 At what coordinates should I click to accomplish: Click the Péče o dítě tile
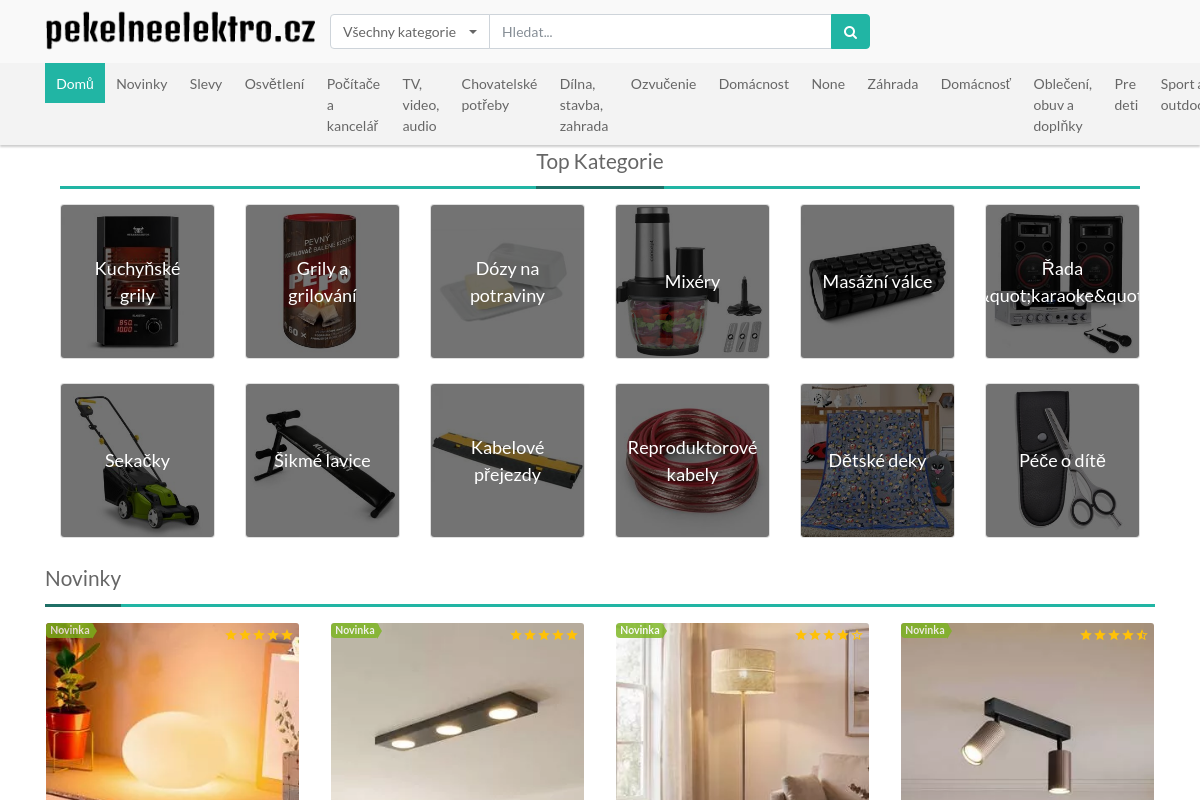(x=1062, y=461)
